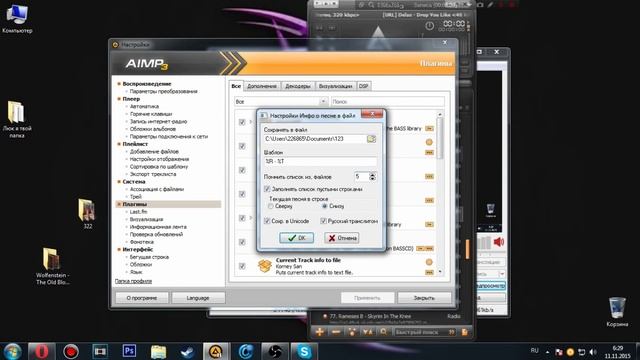
Task: Click the input language RU indicator in tray
Action: (x=534, y=351)
